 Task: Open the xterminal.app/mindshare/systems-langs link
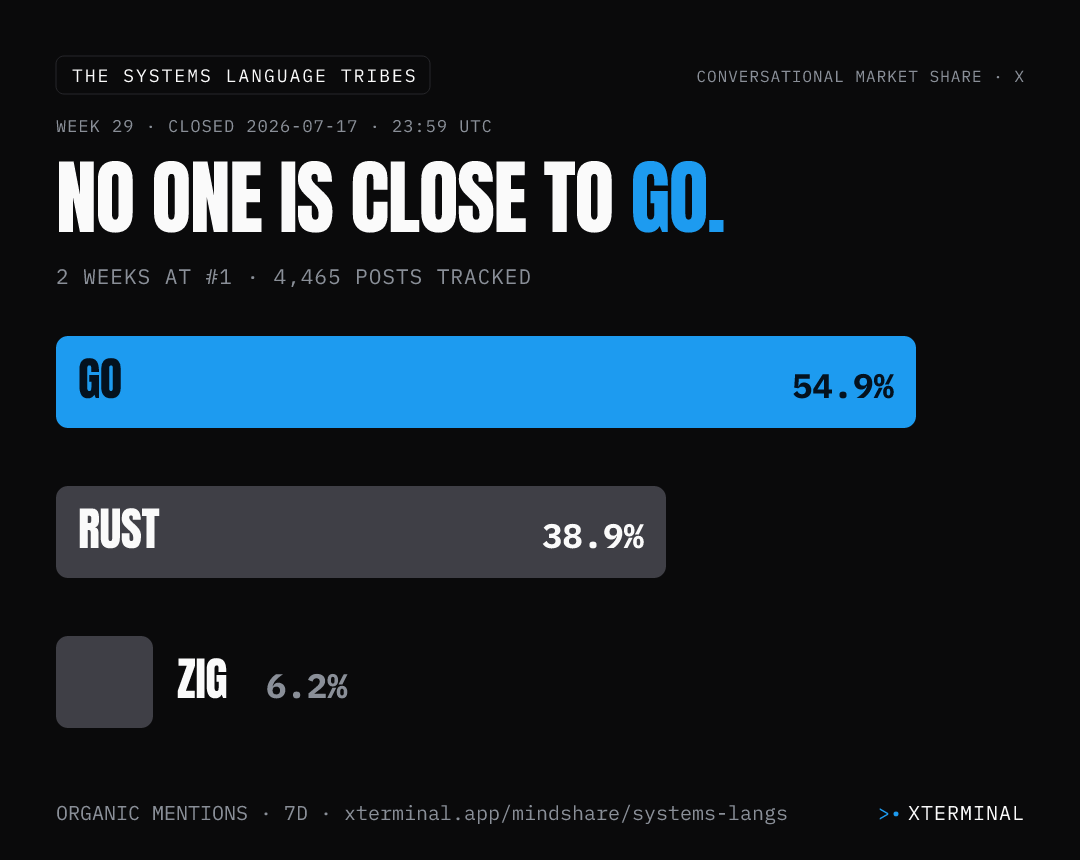pyautogui.click(x=565, y=814)
